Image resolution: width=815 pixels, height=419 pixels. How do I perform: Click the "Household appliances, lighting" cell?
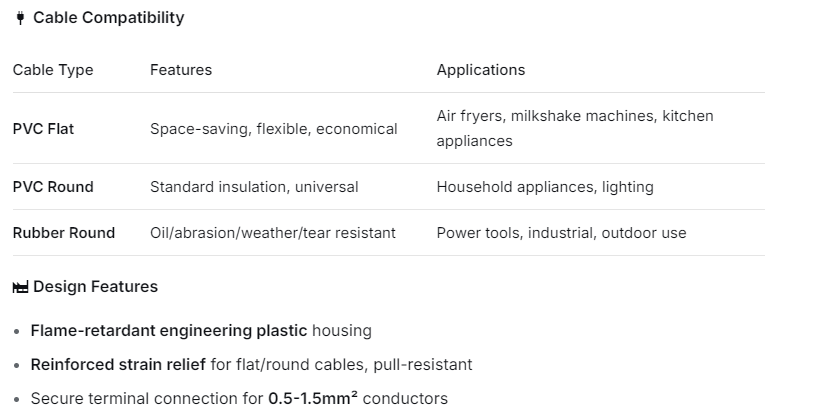[545, 187]
